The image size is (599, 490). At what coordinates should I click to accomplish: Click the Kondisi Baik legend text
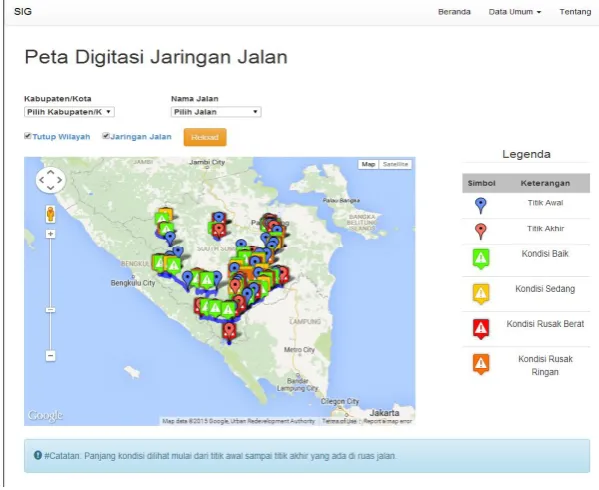click(x=545, y=254)
